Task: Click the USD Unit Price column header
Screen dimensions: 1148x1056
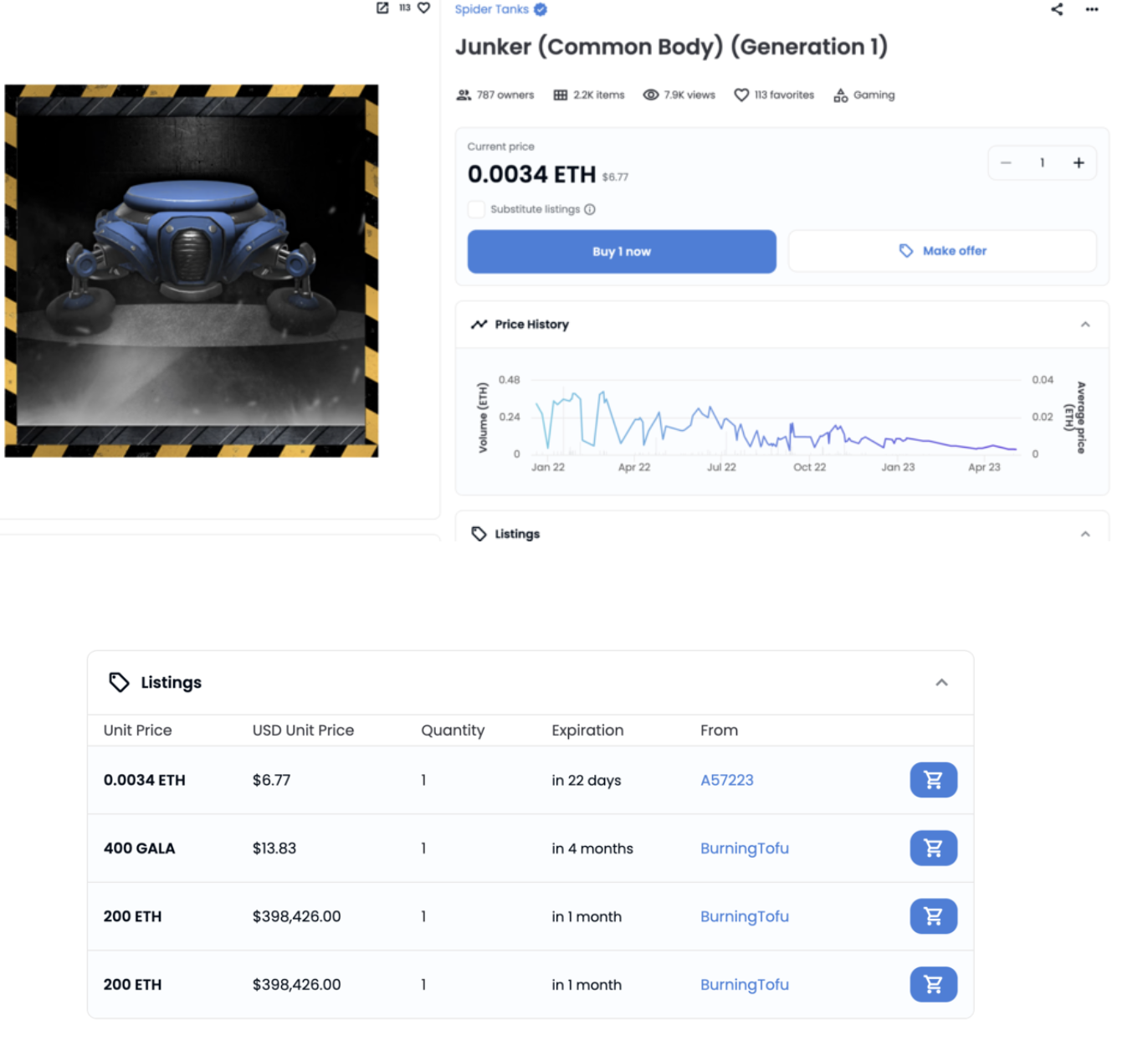Action: coord(303,730)
